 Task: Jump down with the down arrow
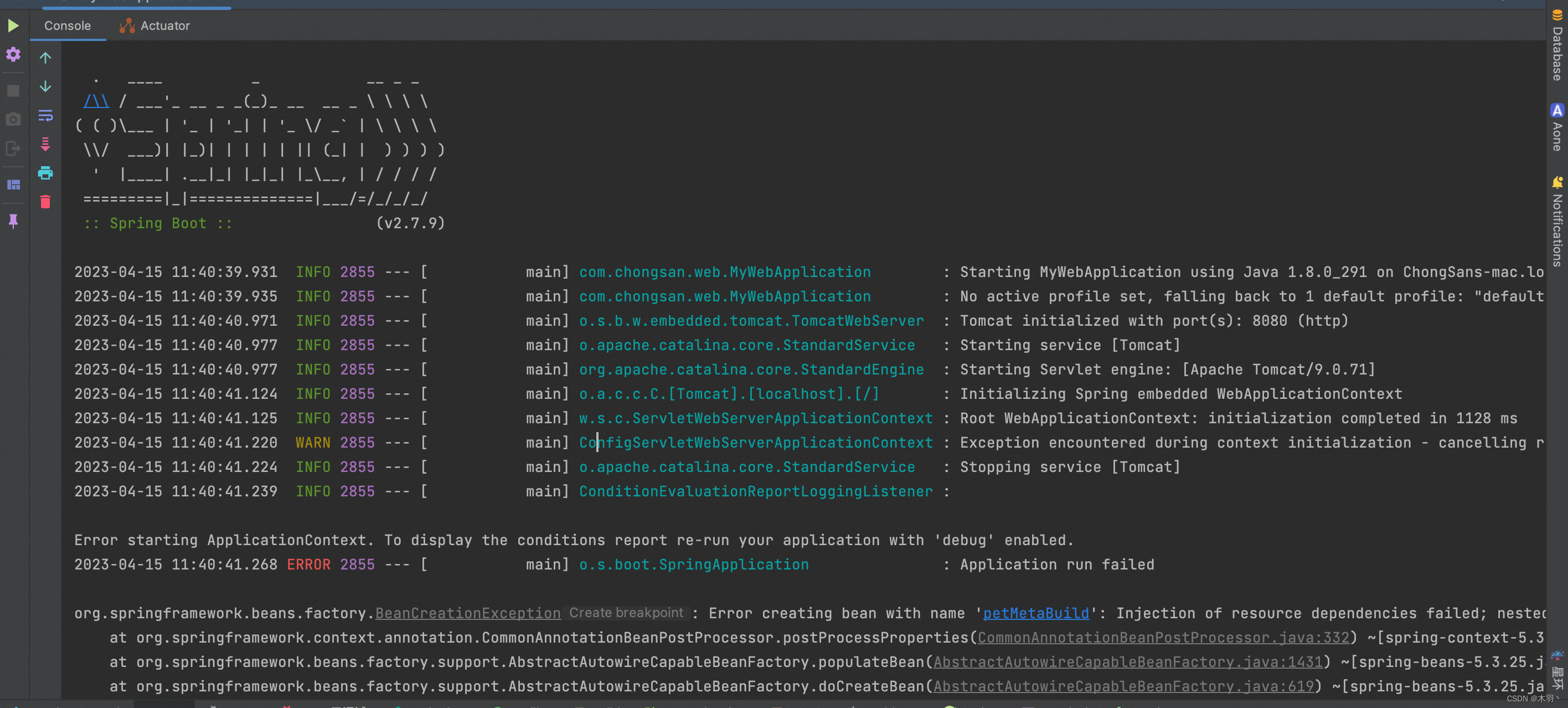[x=45, y=86]
